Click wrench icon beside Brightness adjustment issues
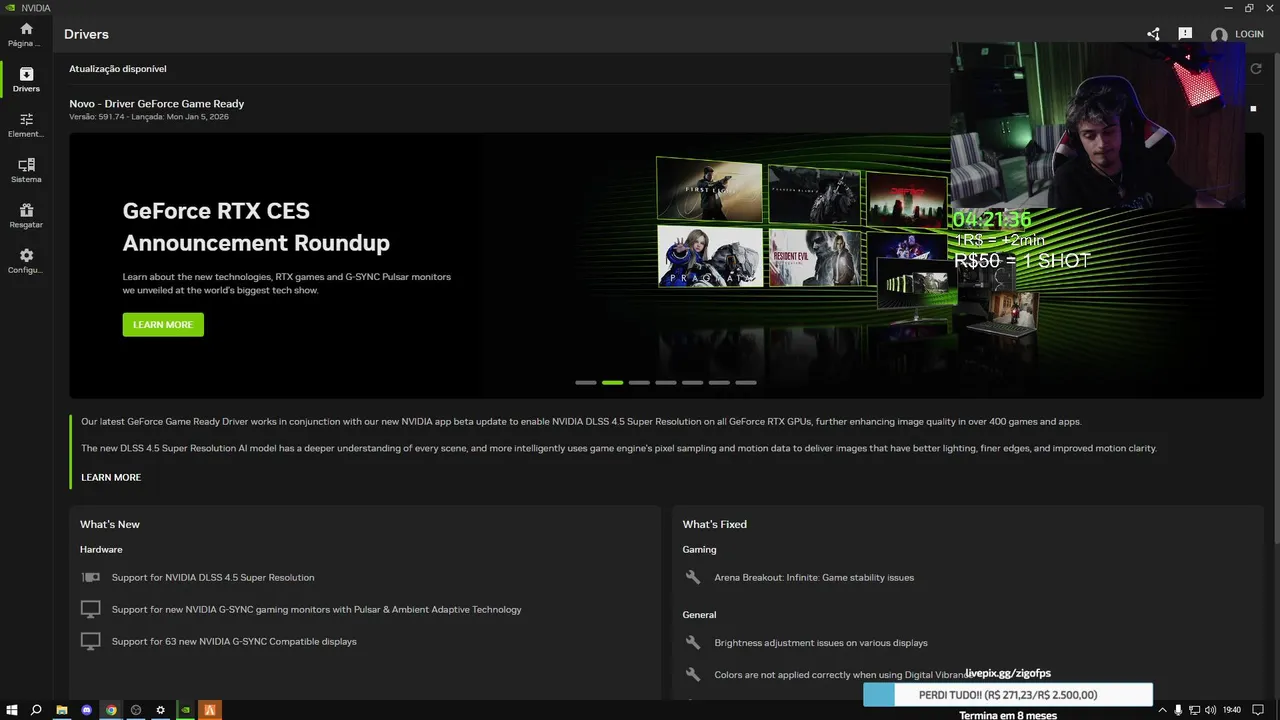The height and width of the screenshot is (720, 1280). tap(693, 642)
